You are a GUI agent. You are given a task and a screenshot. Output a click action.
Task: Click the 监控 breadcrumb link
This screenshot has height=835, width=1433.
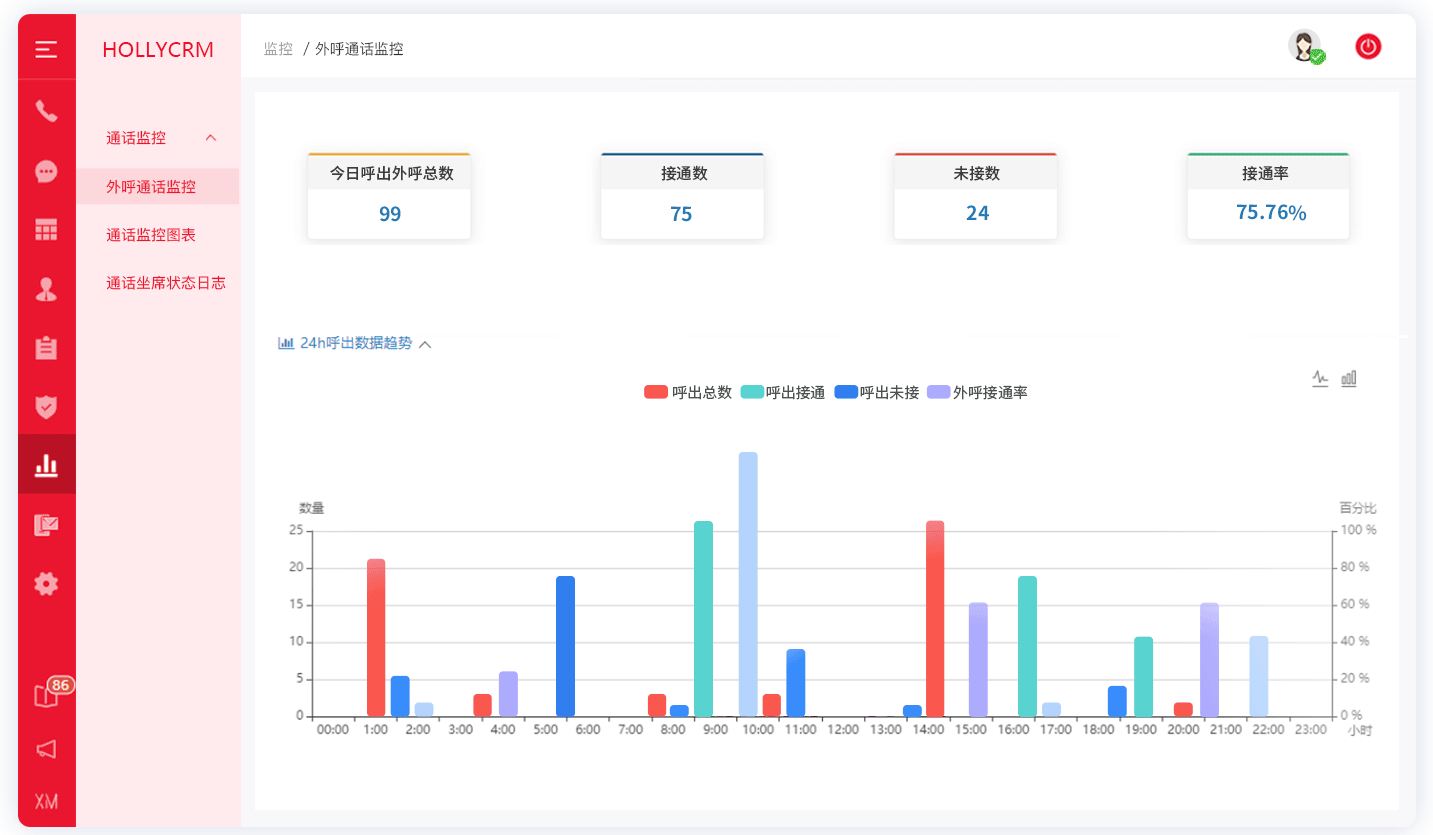click(x=278, y=49)
